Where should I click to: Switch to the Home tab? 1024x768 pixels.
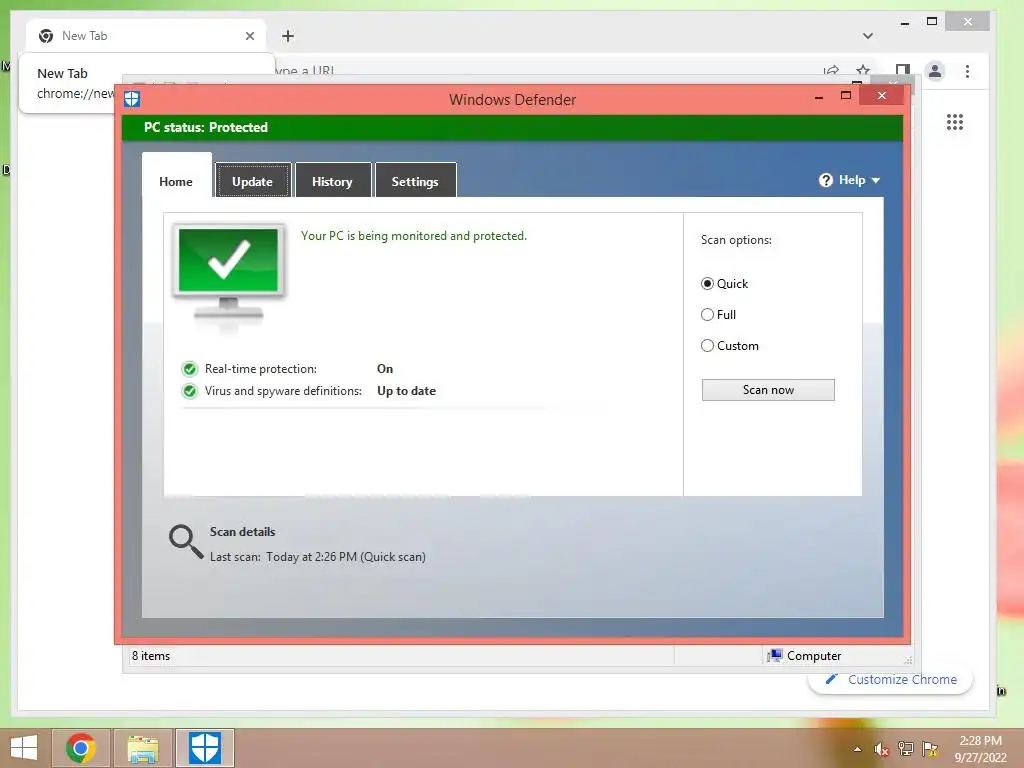pos(176,181)
